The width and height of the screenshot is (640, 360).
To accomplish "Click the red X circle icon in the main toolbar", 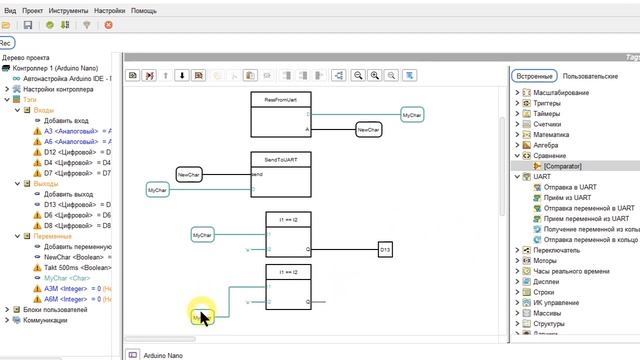I will [x=109, y=25].
